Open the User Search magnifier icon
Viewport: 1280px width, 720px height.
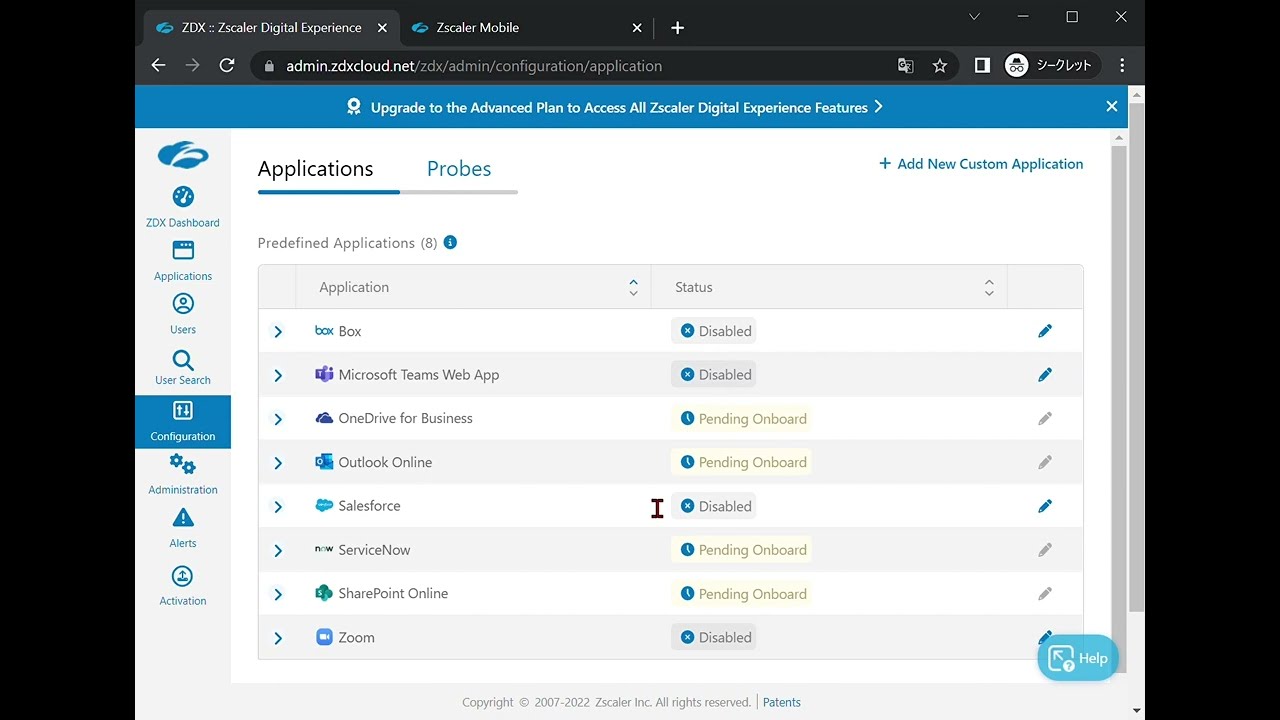[x=183, y=360]
